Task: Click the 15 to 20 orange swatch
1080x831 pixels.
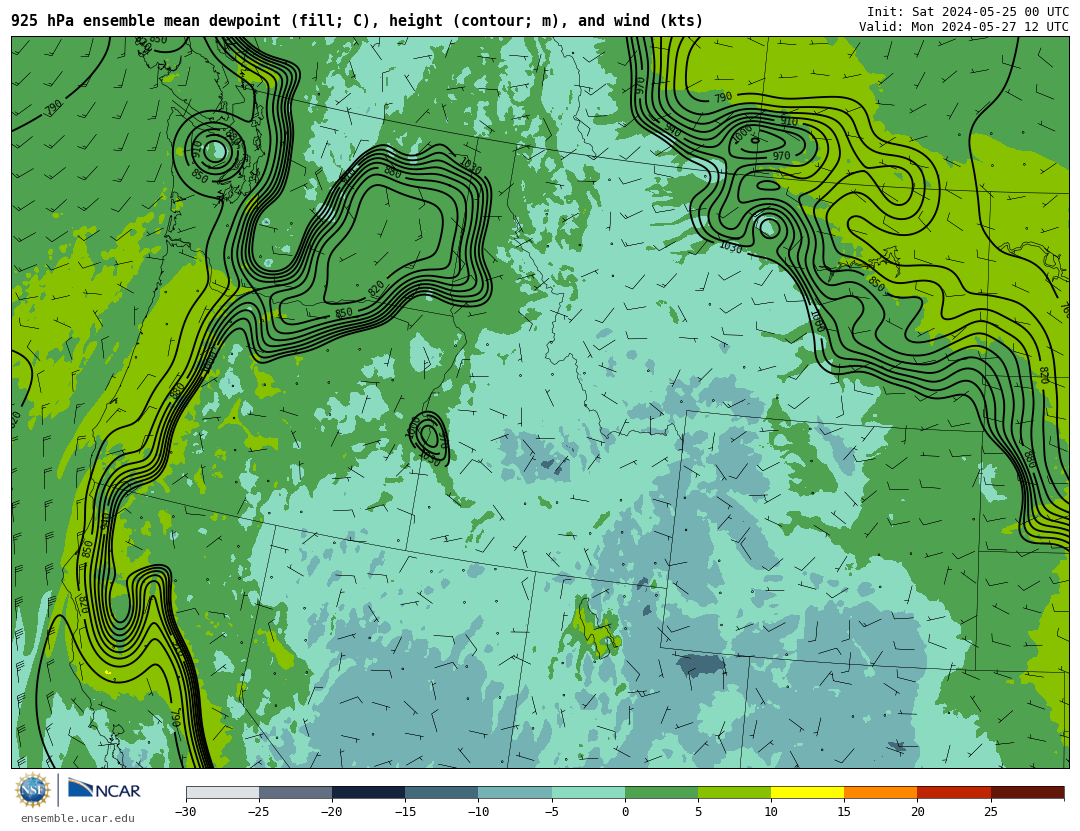Action: point(881,793)
